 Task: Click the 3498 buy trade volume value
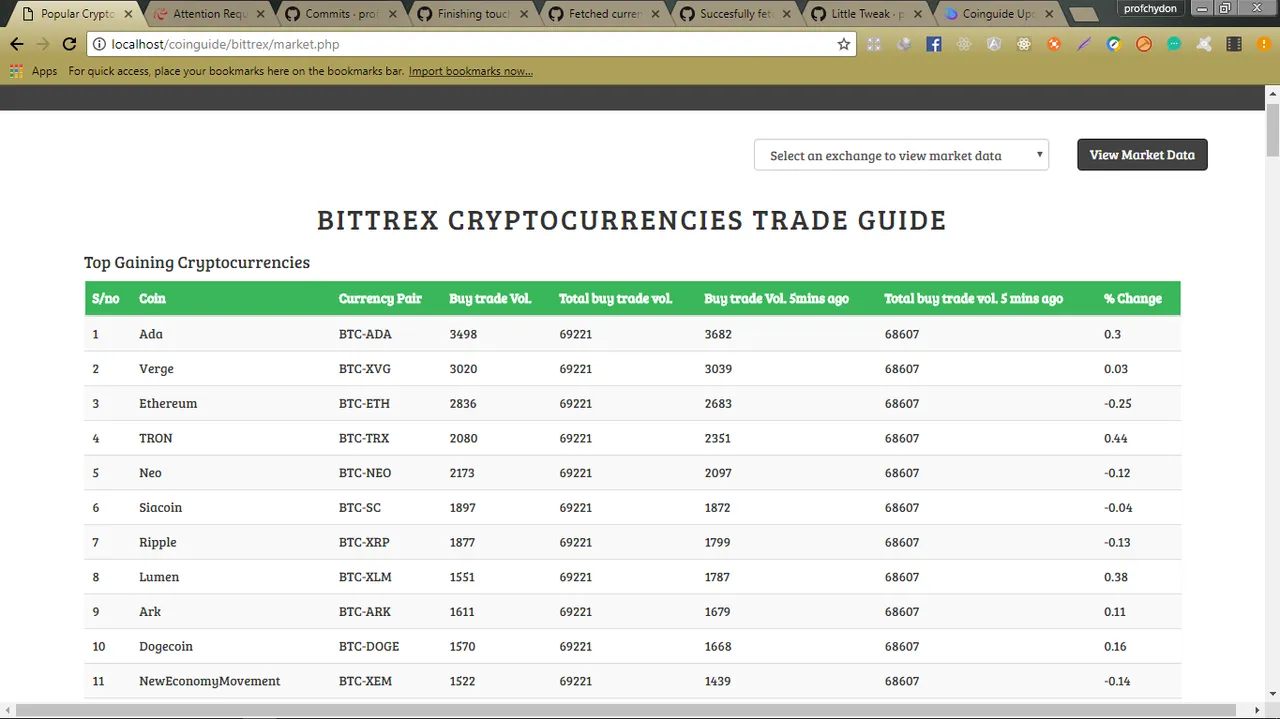click(x=463, y=334)
